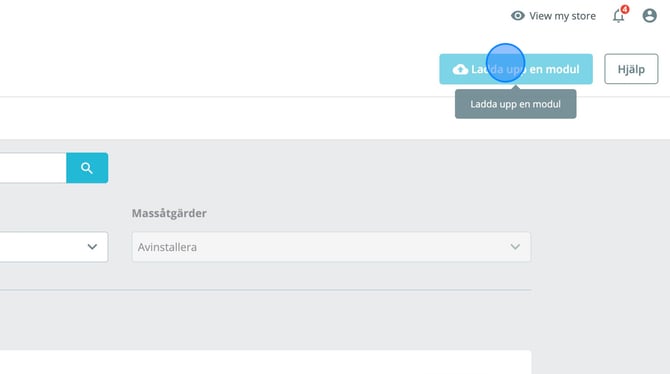The width and height of the screenshot is (670, 374).
Task: Click the Ladda upp en modul tooltip
Action: point(515,104)
